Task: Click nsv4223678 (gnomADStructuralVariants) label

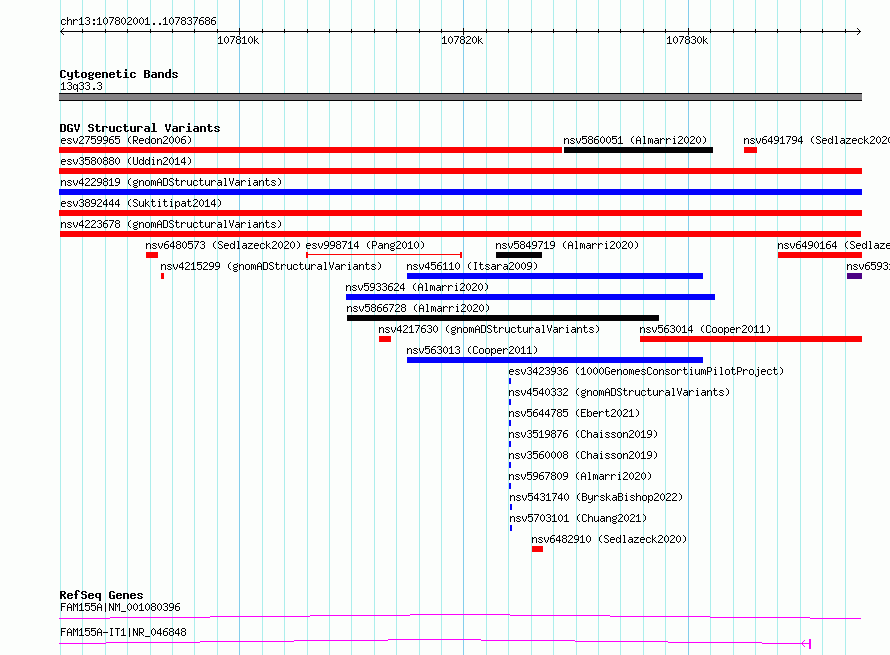Action: (x=171, y=224)
